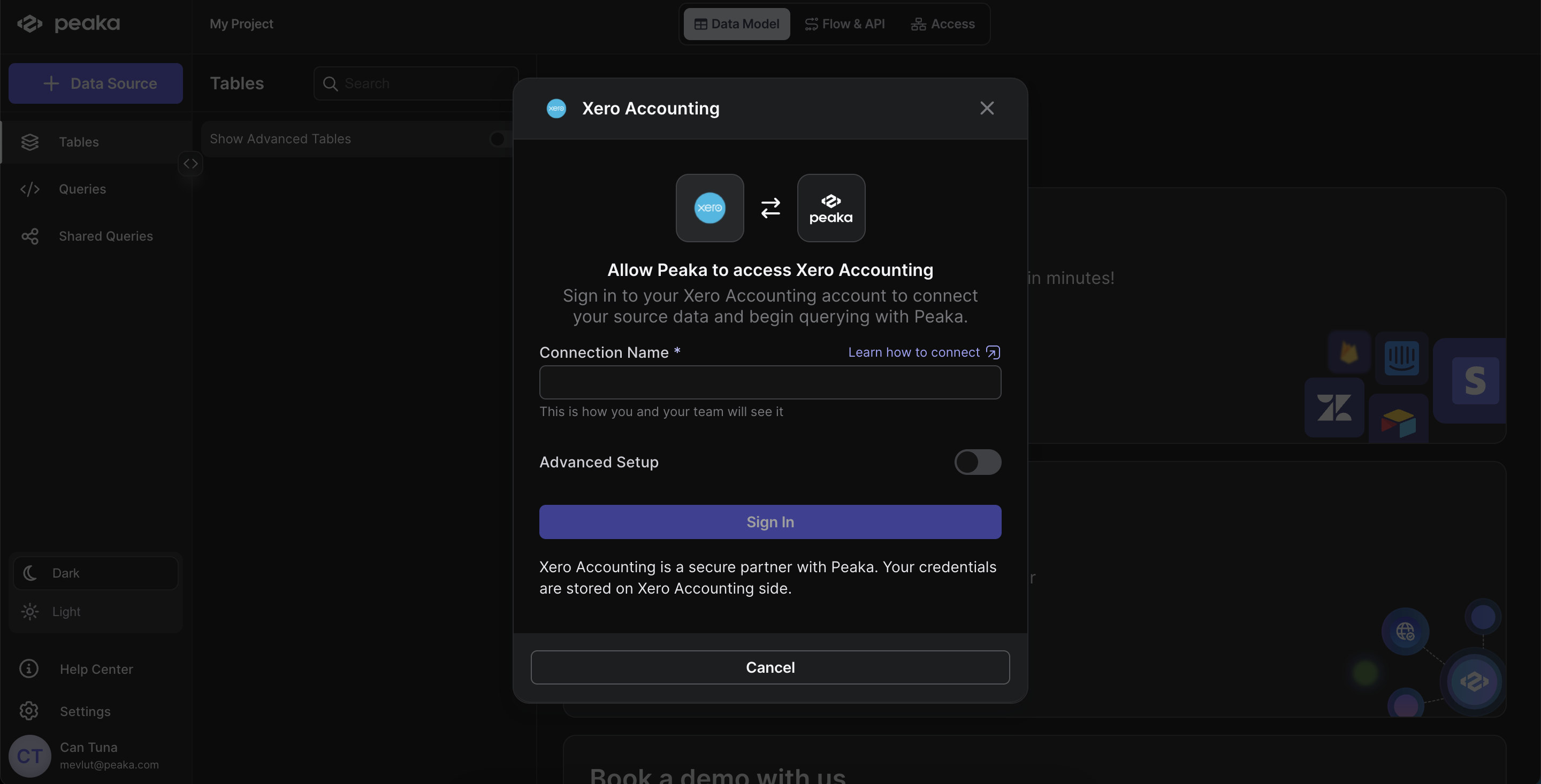Open the Data Model tab
Screen dimensions: 1541x784
click(x=736, y=24)
